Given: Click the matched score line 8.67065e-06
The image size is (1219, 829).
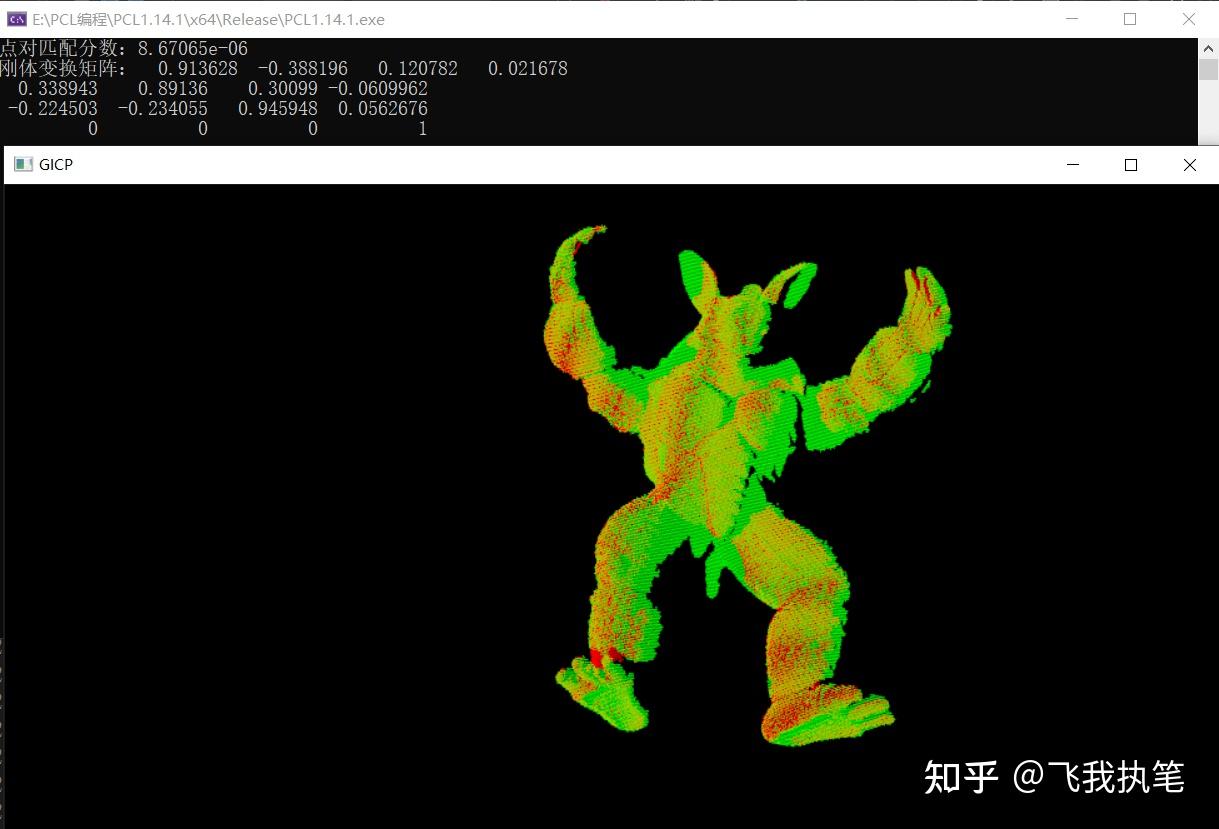Looking at the screenshot, I should pyautogui.click(x=190, y=48).
